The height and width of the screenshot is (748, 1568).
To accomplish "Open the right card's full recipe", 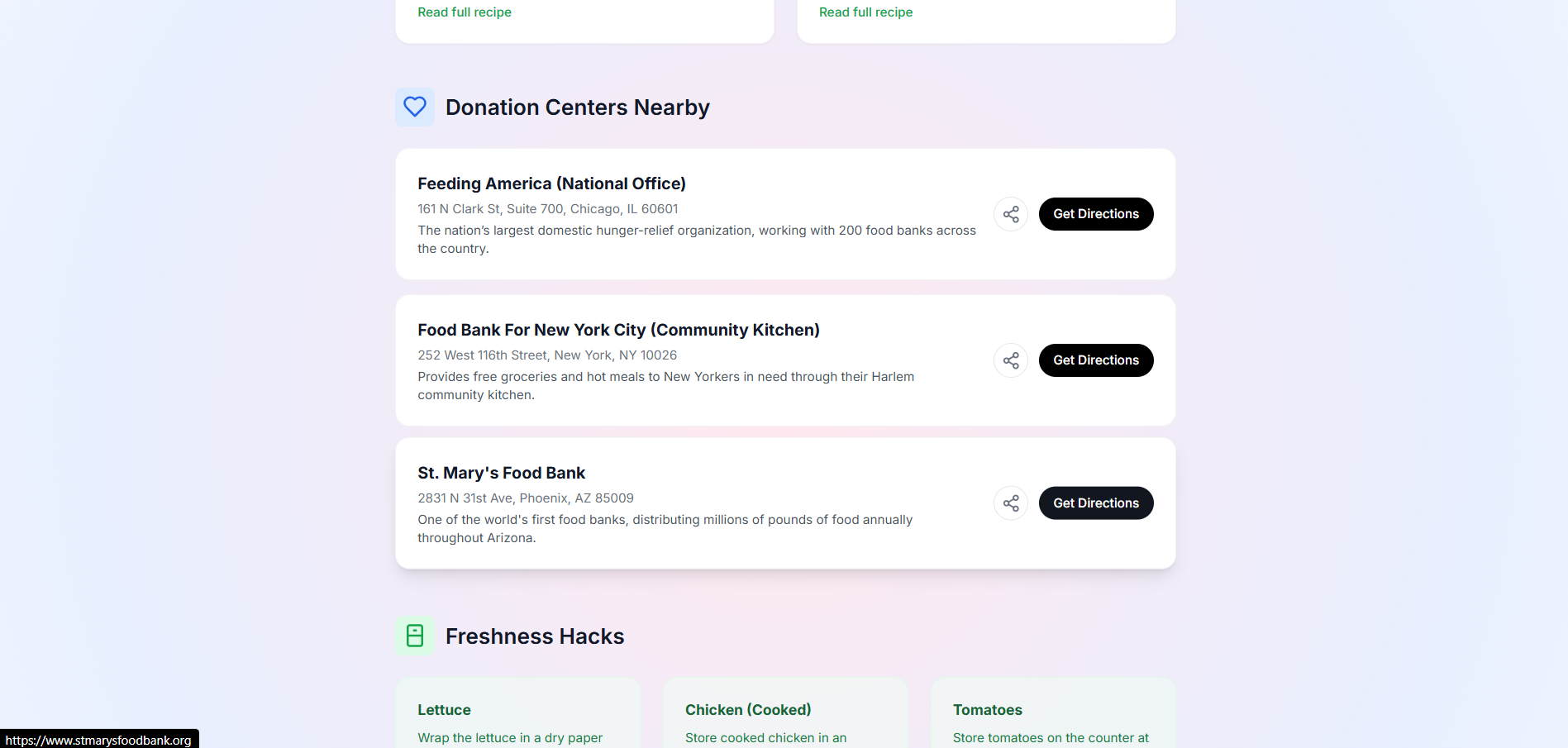I will pyautogui.click(x=865, y=12).
